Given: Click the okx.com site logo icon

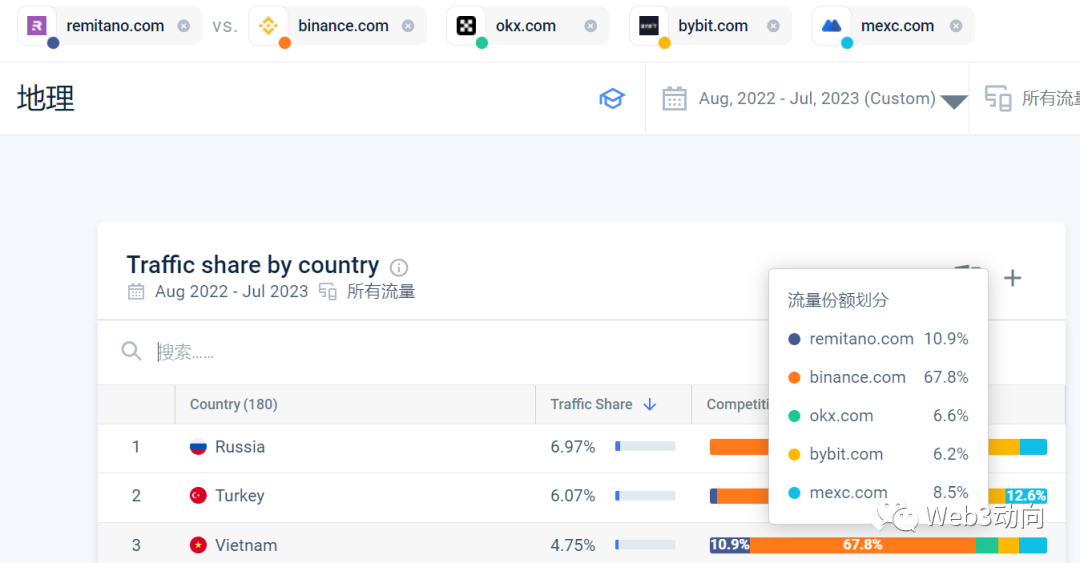Looking at the screenshot, I should (466, 26).
